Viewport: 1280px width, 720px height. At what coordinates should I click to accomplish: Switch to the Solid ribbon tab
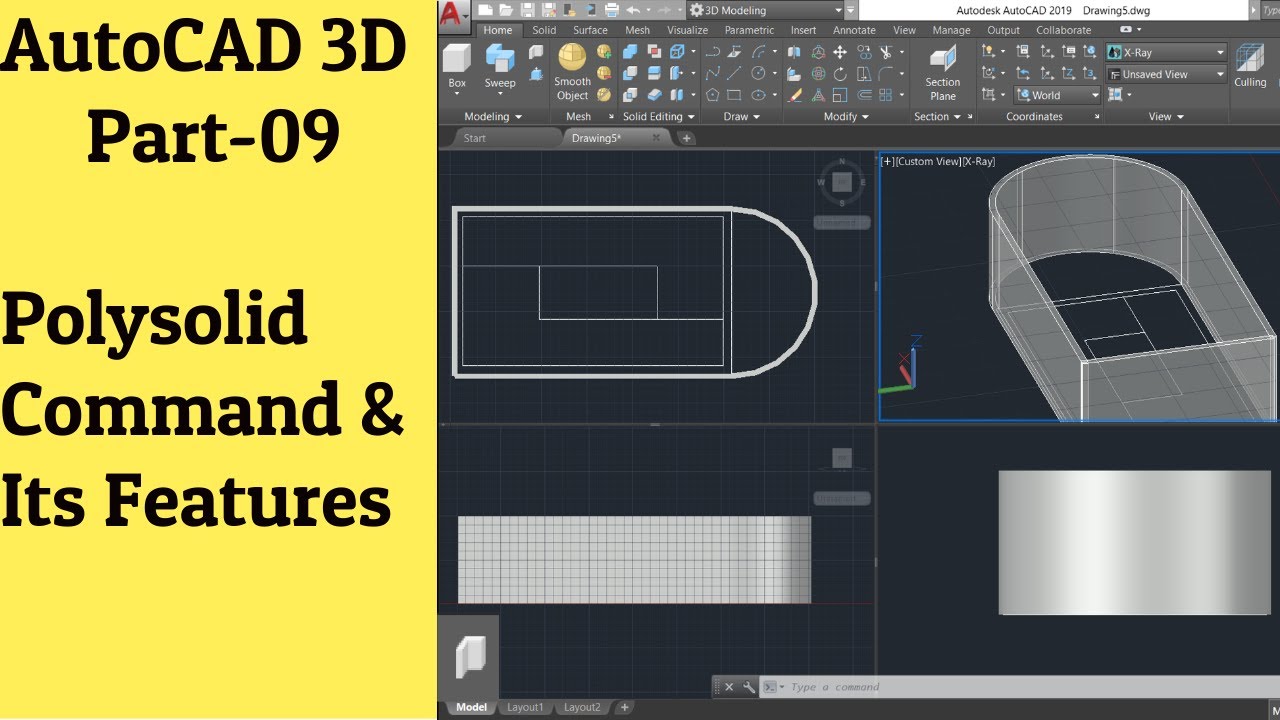544,30
